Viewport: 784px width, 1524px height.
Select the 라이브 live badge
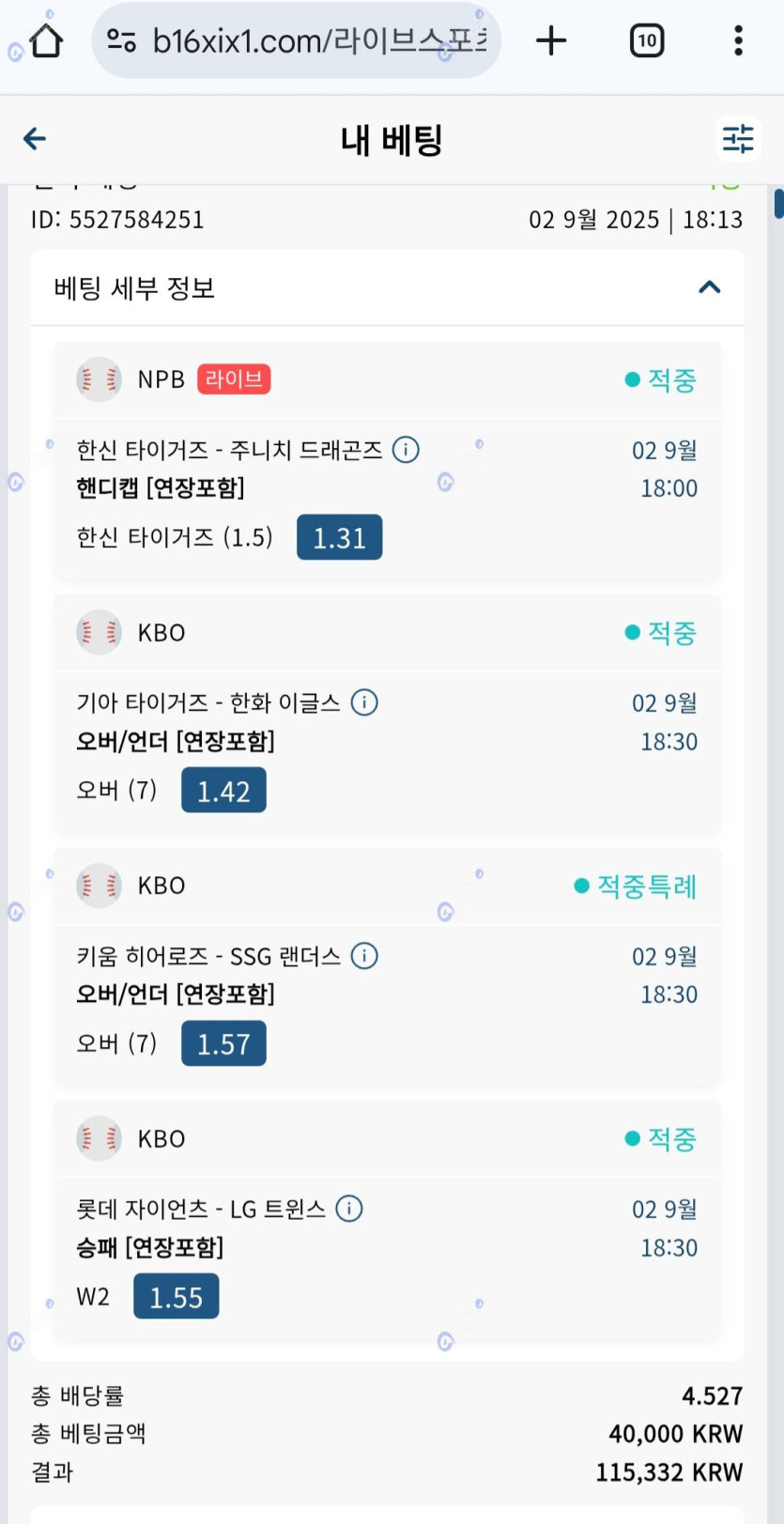click(234, 379)
